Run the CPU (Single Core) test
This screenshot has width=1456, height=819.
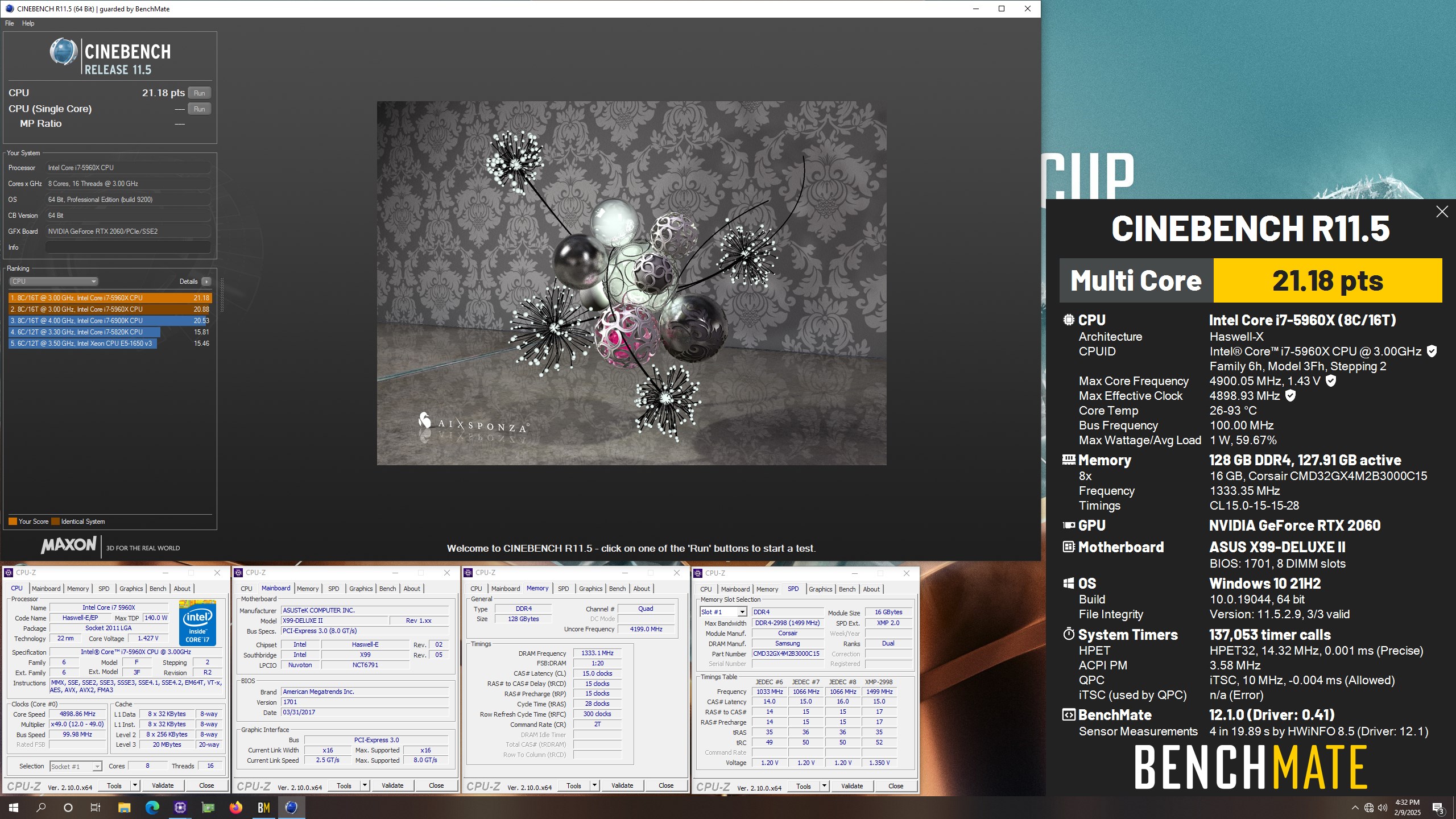[x=199, y=109]
